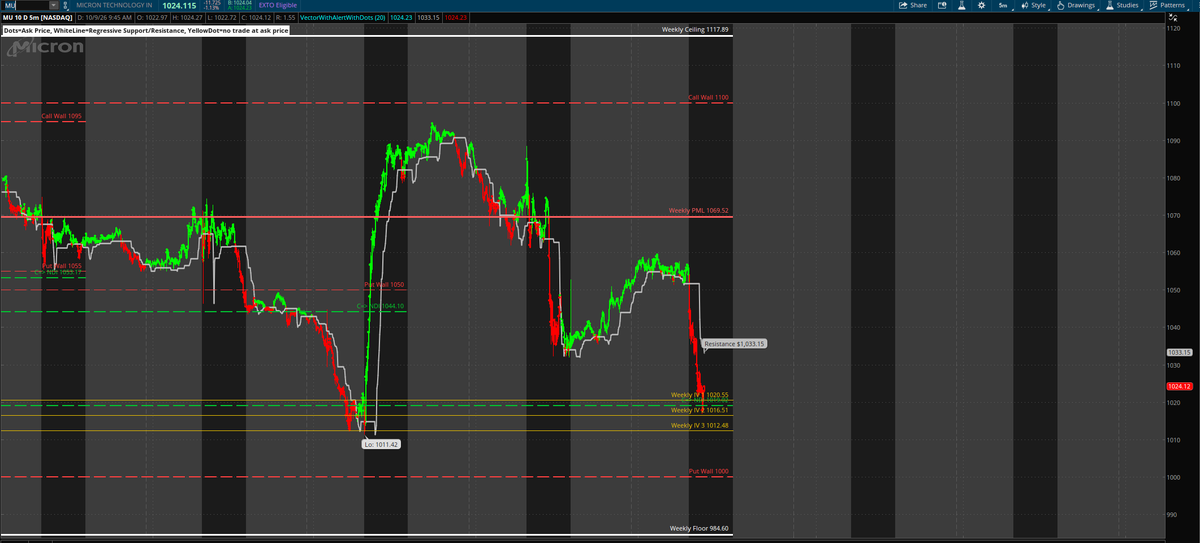The image size is (1200, 543).
Task: Click the MU 10 D 5m [NASDAQ] chart title
Action: (35, 18)
